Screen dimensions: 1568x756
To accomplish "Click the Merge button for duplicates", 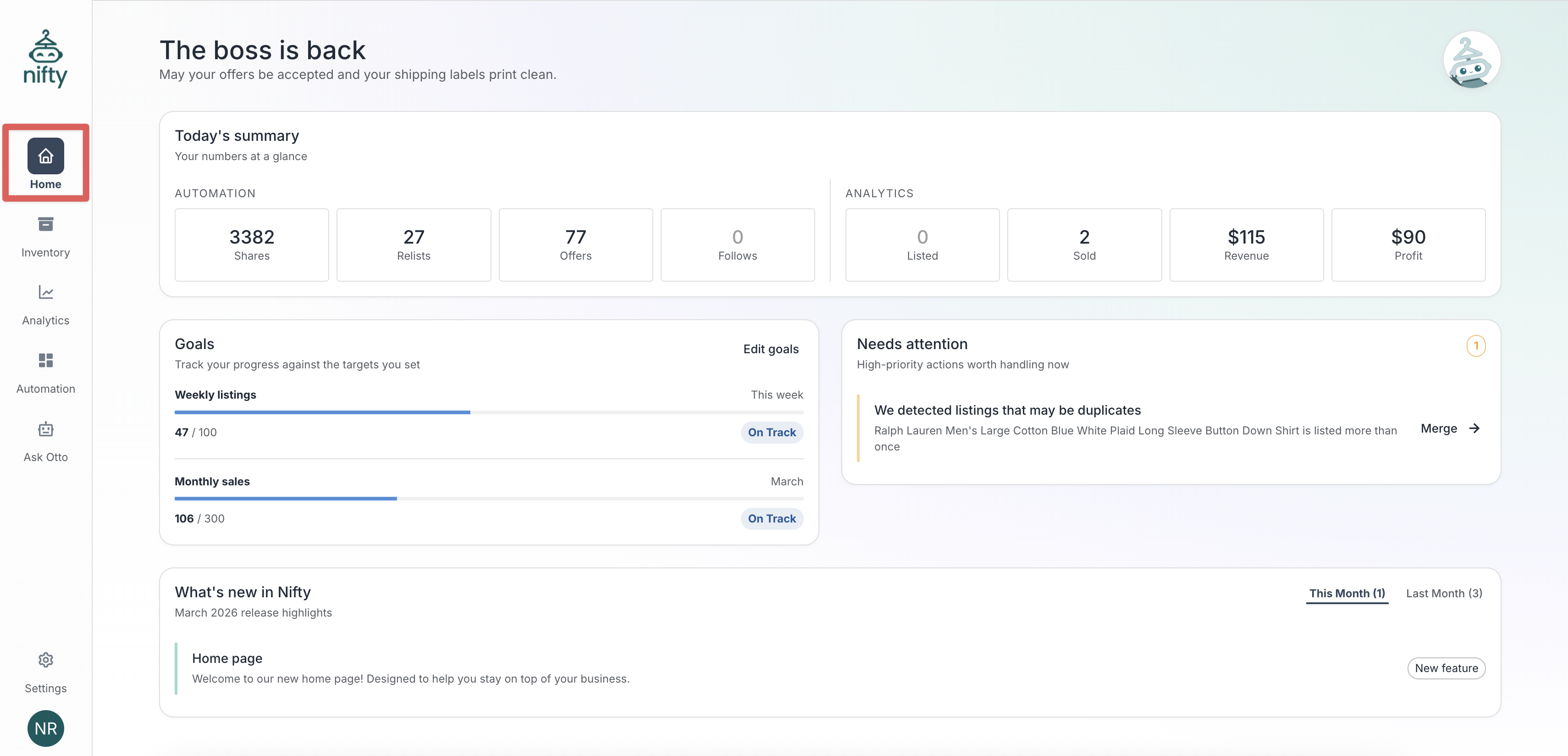I will coord(1438,428).
